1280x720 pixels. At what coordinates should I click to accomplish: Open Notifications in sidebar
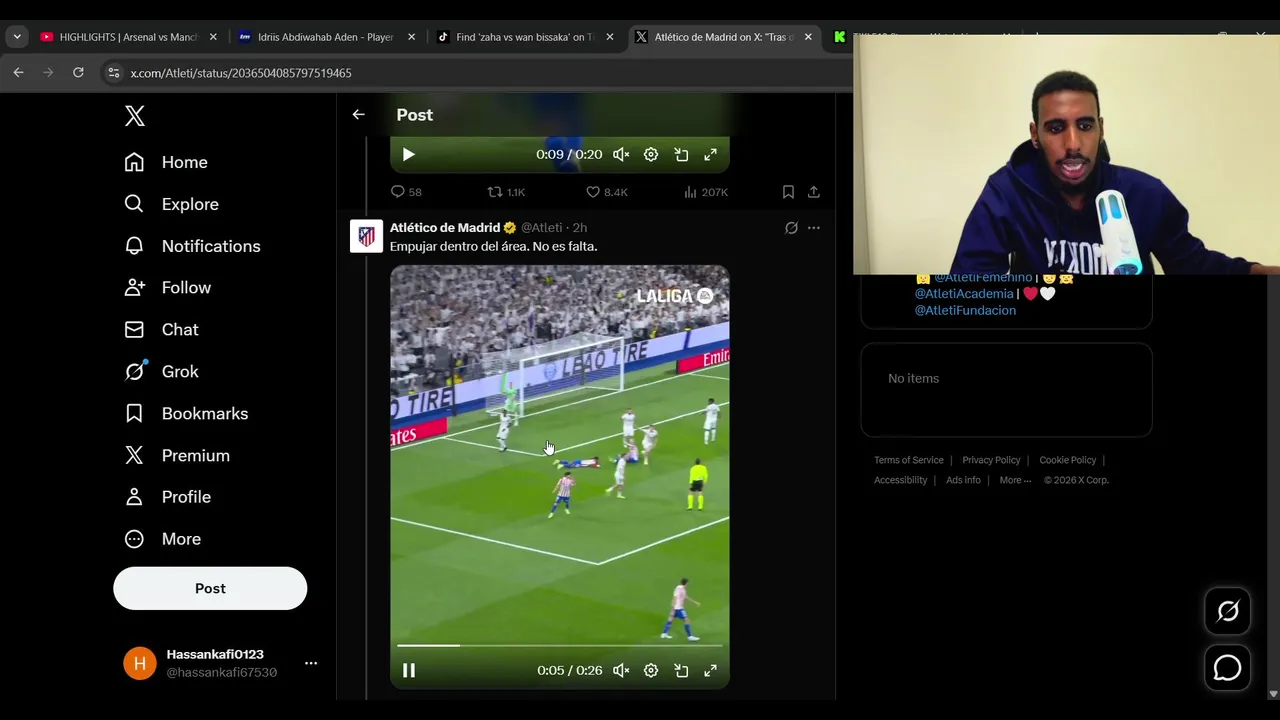pyautogui.click(x=192, y=246)
